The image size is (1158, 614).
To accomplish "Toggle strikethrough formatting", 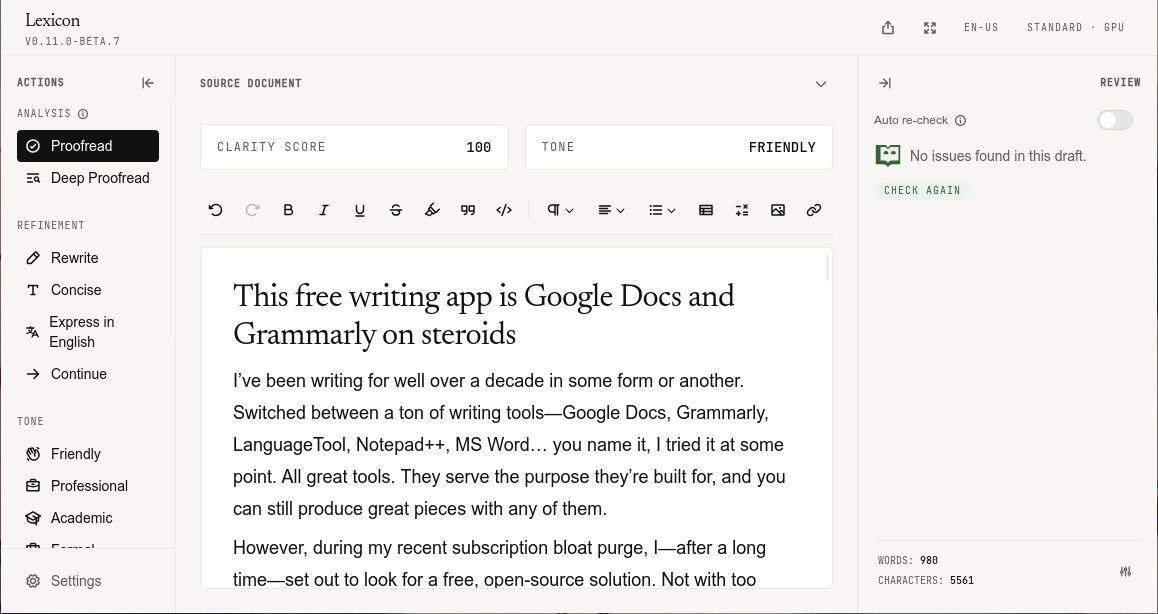I will tap(396, 211).
